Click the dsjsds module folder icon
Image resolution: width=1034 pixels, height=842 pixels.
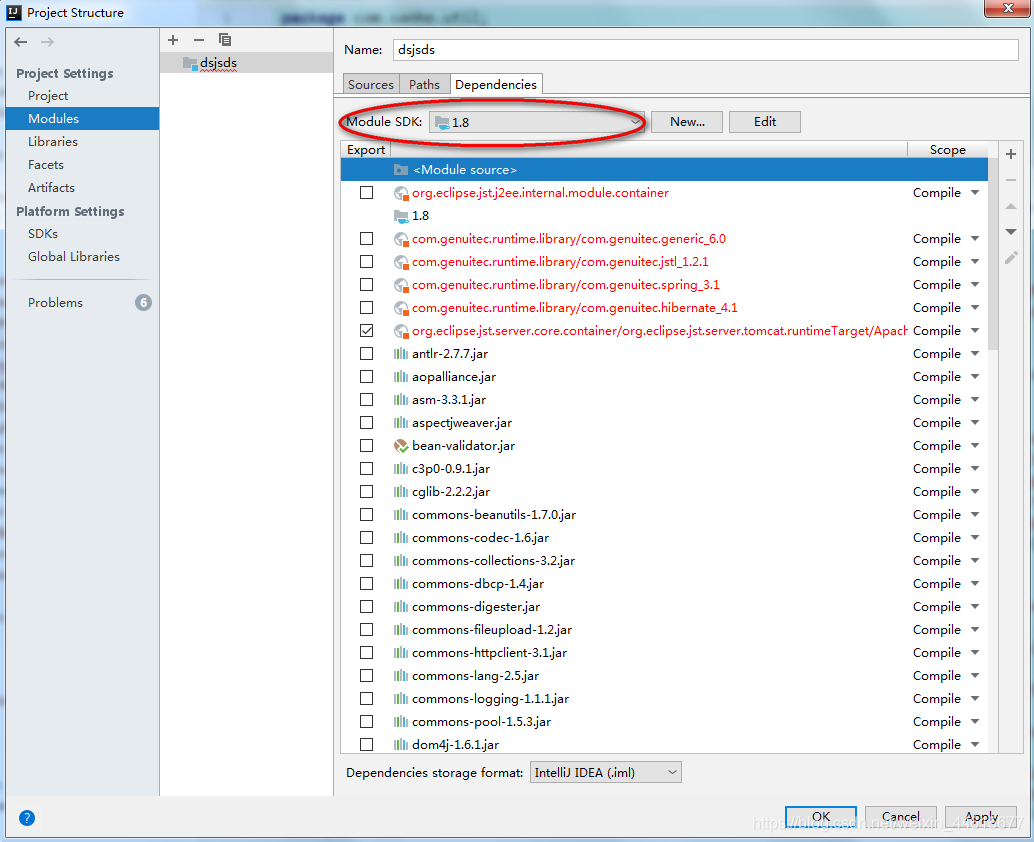(x=190, y=63)
